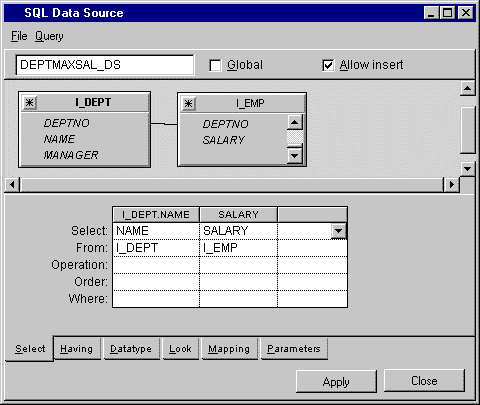Enable the Global checkbox
The image size is (480, 405).
[x=215, y=65]
